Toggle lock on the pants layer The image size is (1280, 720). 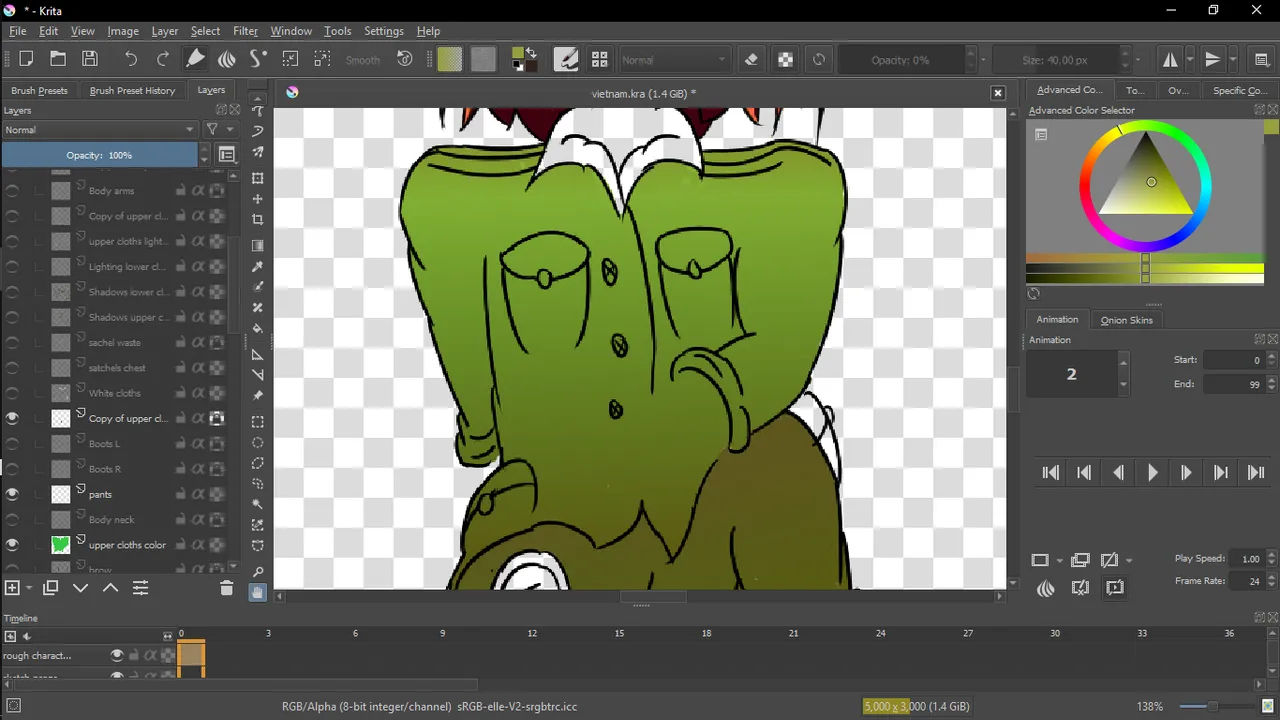pos(181,494)
